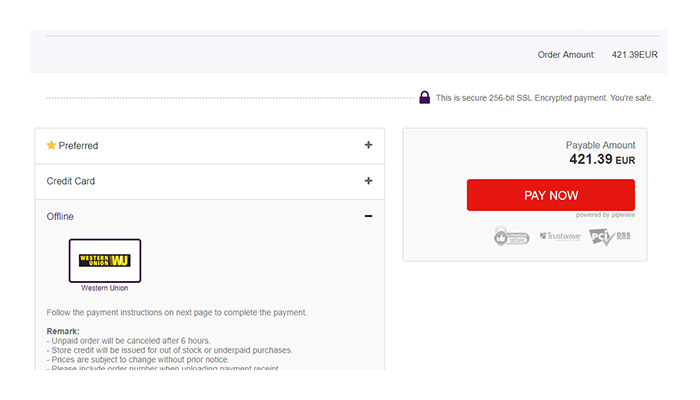The height and width of the screenshot is (400, 700).
Task: Click 'Prices are subject to change' remark
Action: (x=138, y=359)
